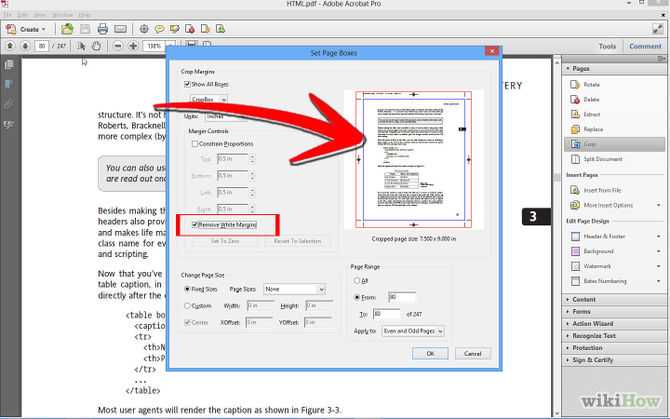The image size is (670, 419).
Task: Add a sticky note comment icon
Action: click(x=159, y=29)
